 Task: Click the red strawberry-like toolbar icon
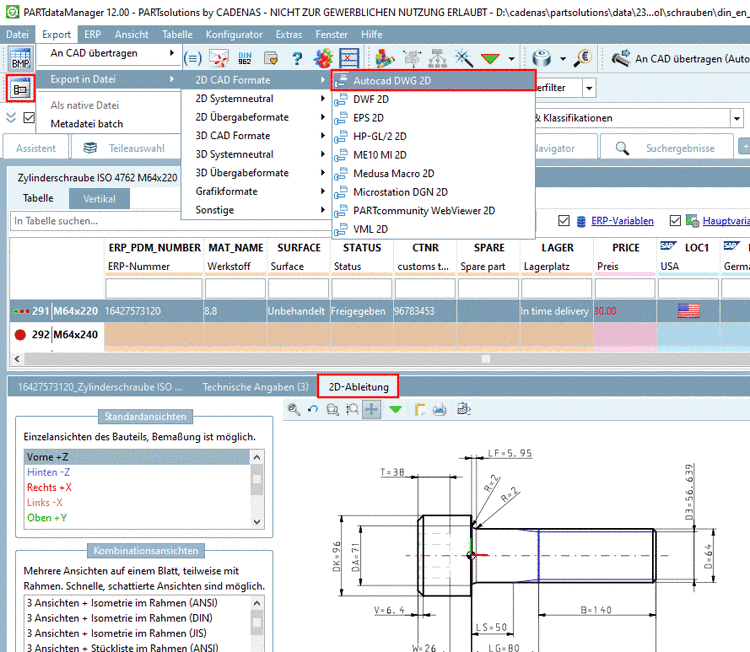point(323,58)
